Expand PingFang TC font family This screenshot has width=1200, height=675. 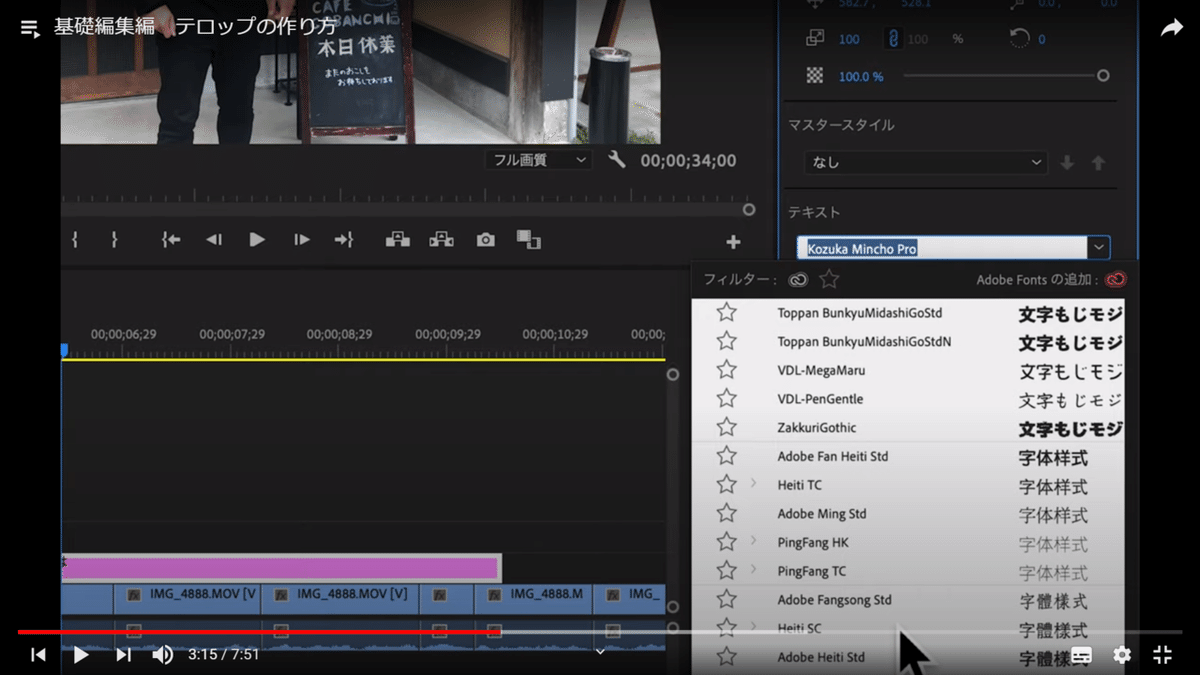[x=754, y=570]
